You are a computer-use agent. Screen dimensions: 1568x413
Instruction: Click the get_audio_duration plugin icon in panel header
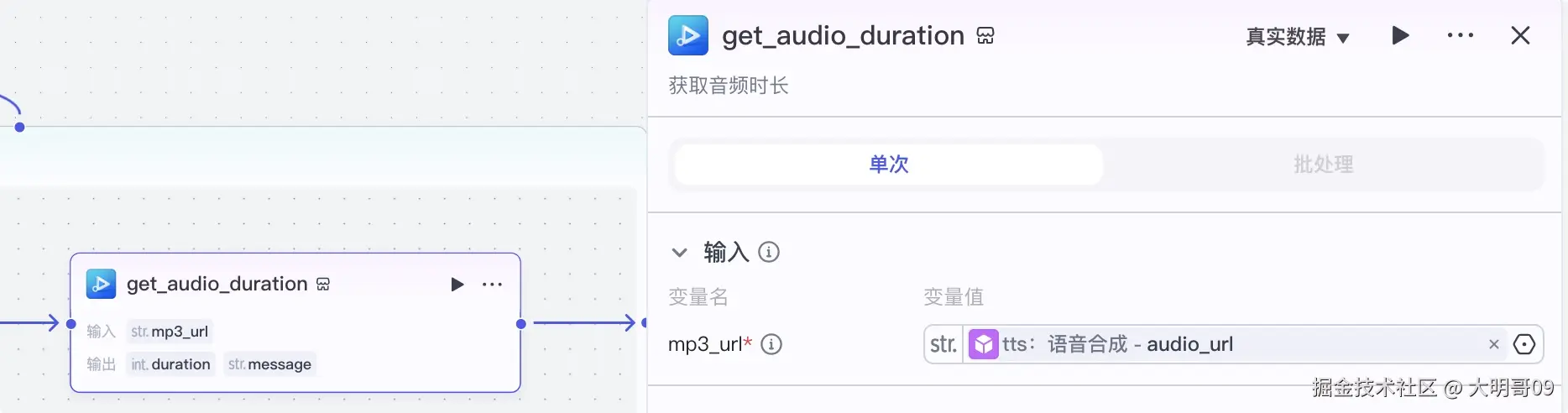[x=687, y=35]
